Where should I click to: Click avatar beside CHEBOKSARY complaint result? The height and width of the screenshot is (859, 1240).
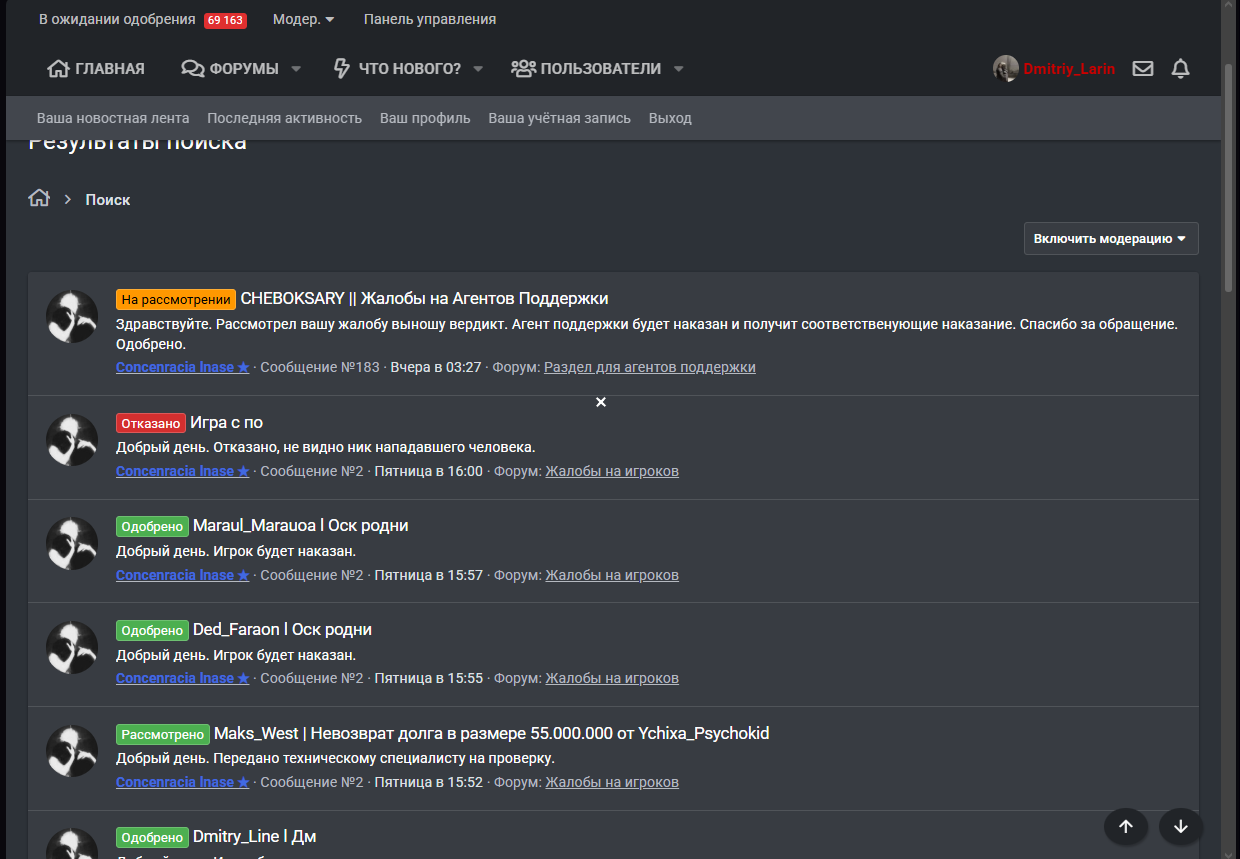72,317
